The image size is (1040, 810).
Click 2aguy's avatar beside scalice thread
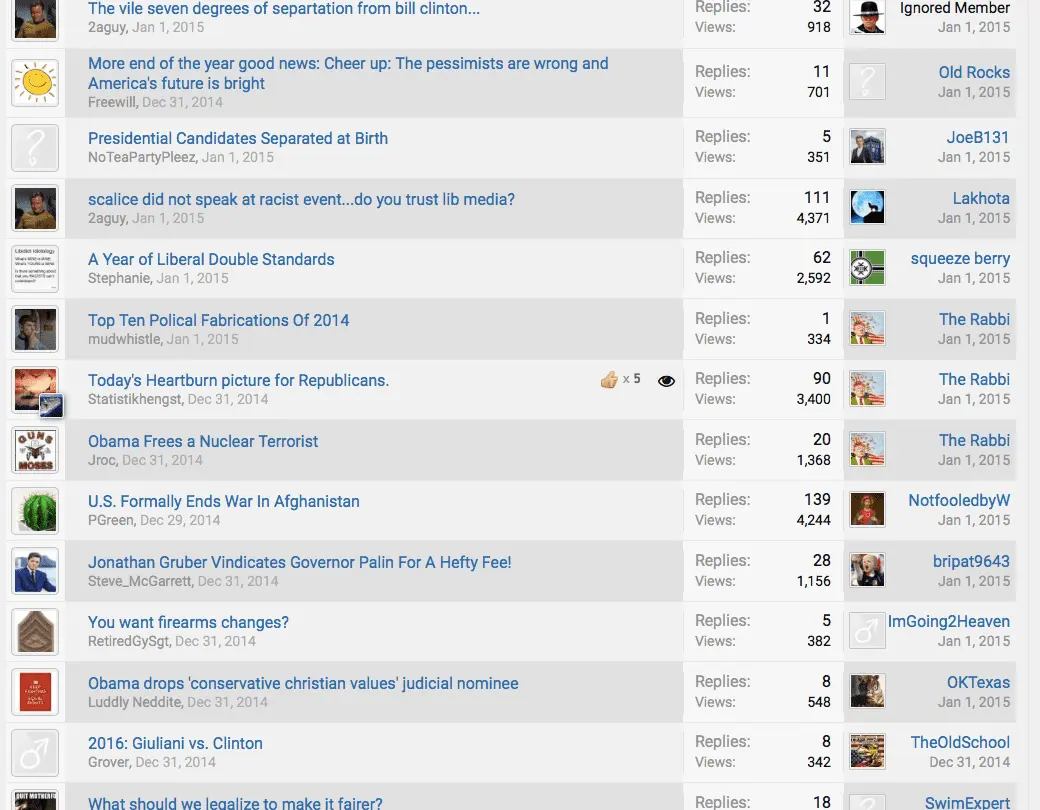[x=35, y=208]
